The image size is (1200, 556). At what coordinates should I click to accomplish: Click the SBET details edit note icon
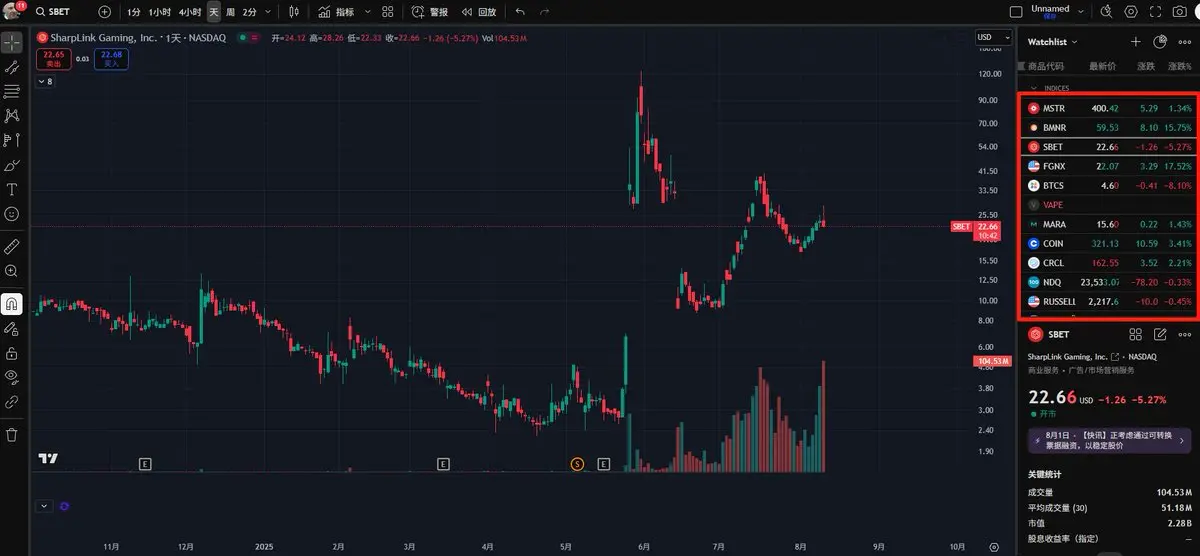pos(1160,334)
